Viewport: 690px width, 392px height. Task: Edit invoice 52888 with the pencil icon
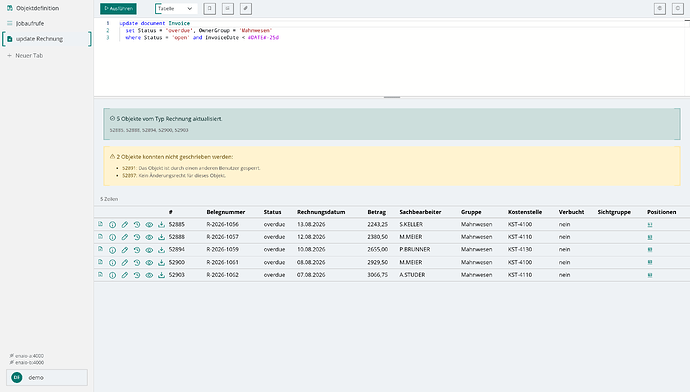coord(125,237)
